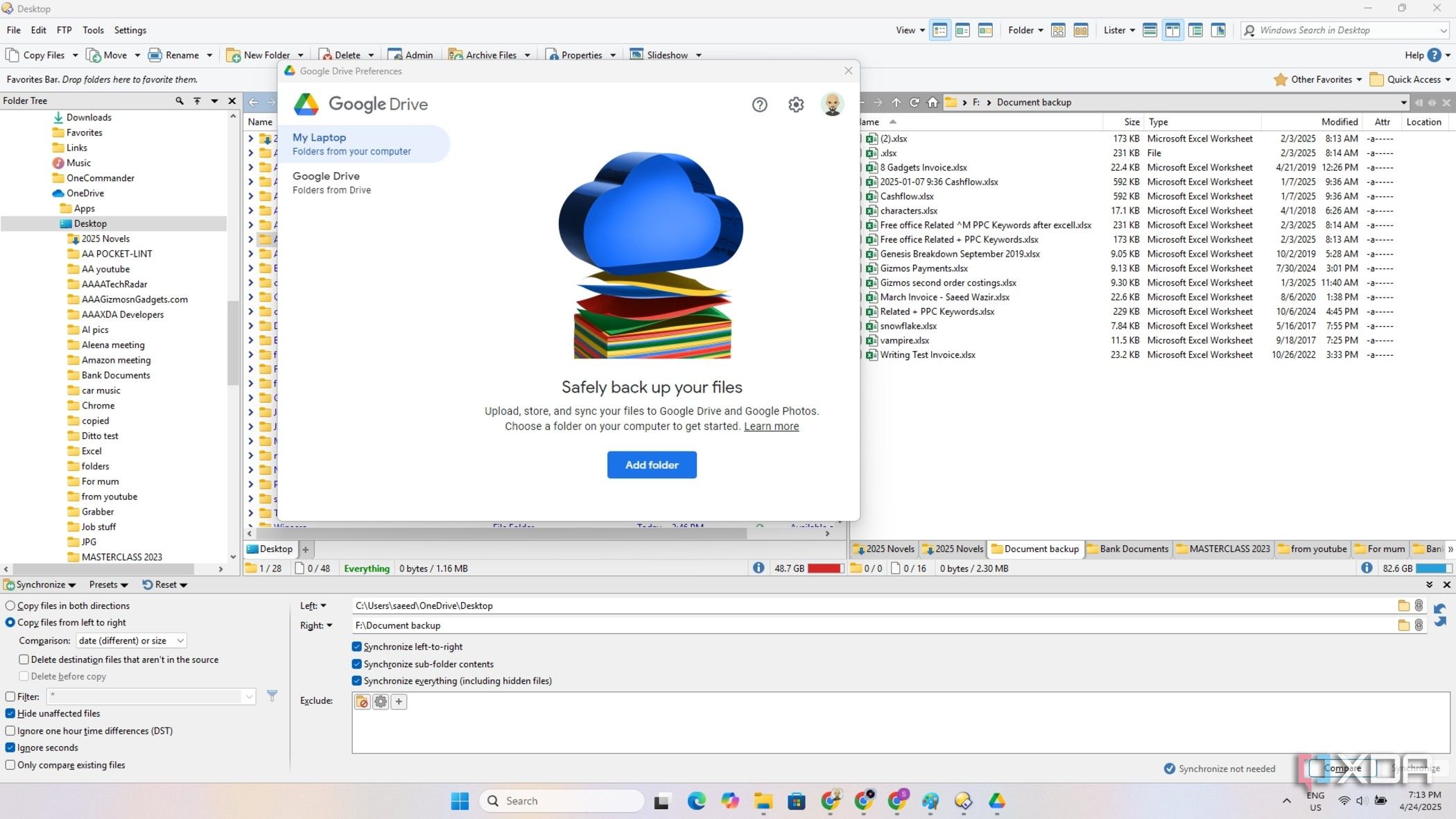Open Google Drive settings gear

[796, 105]
